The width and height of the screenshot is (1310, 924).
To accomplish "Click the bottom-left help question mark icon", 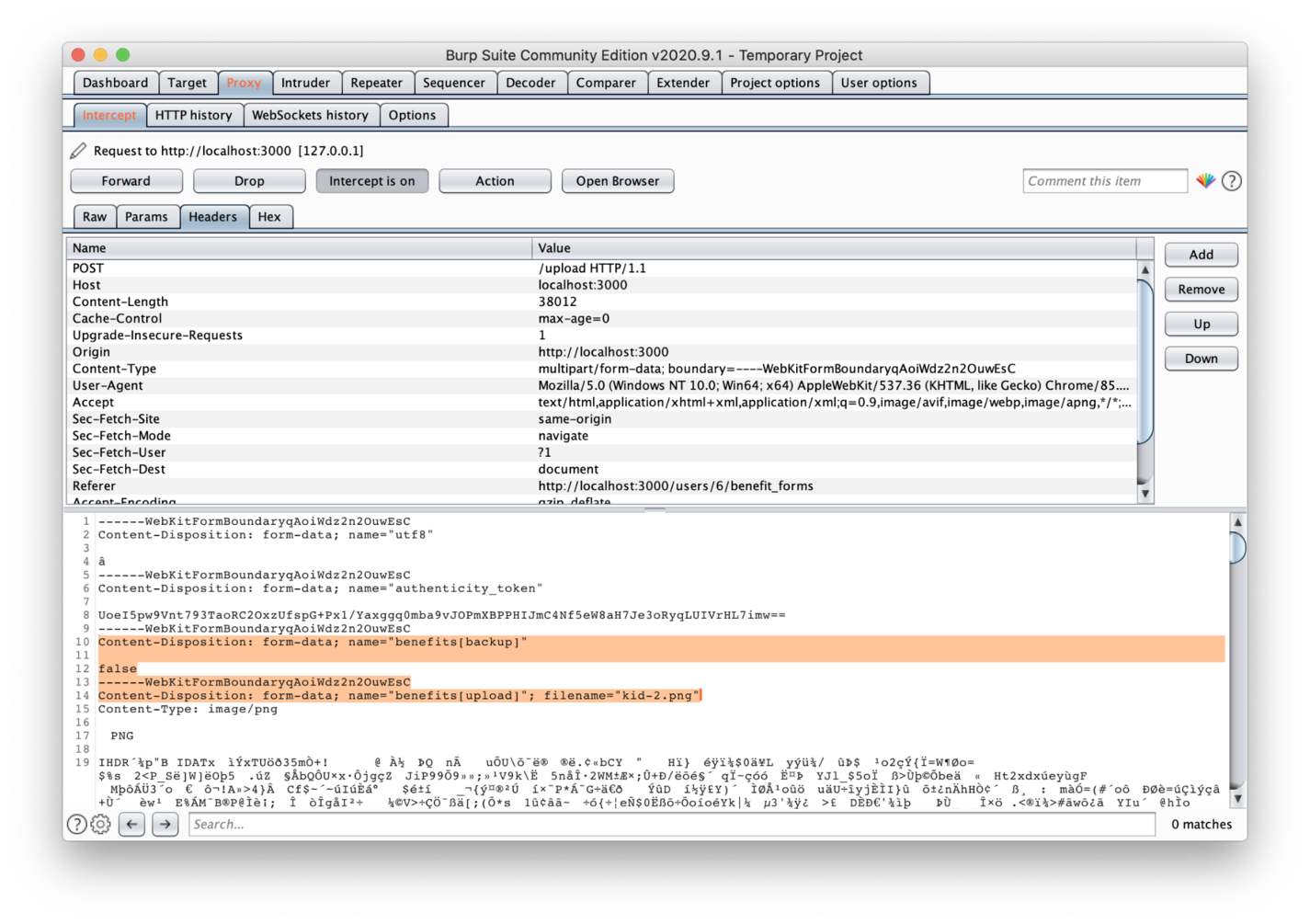I will point(77,824).
